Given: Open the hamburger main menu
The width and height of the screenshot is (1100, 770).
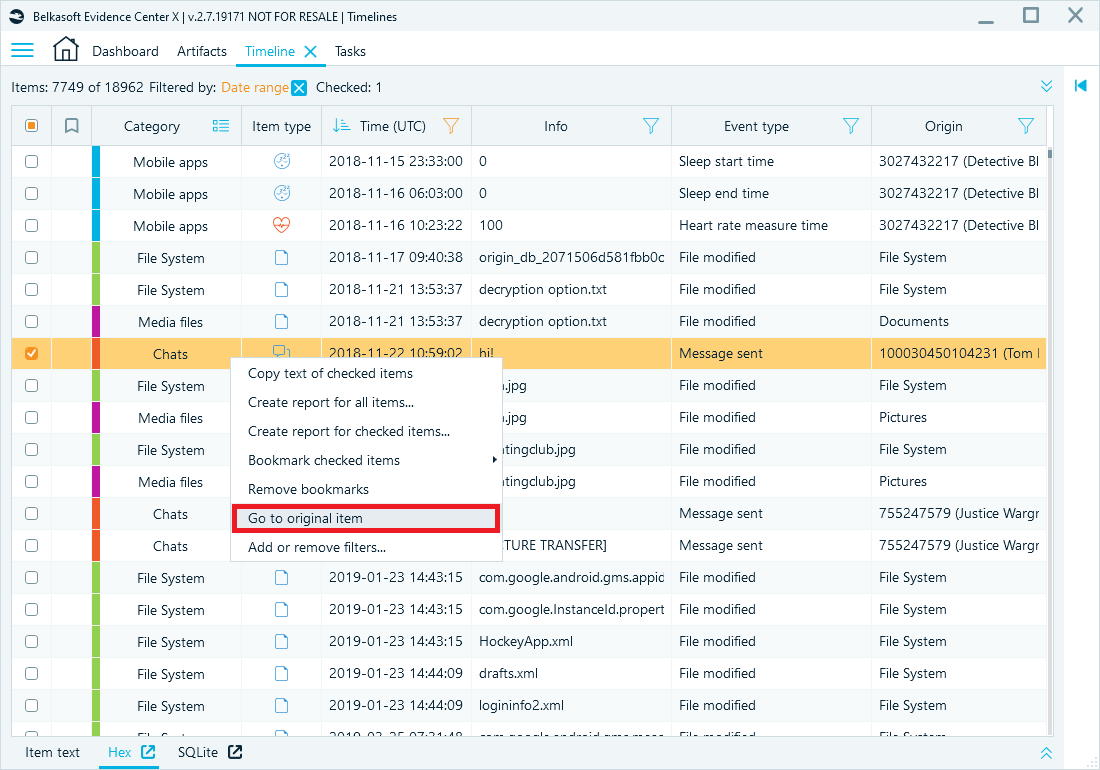Looking at the screenshot, I should (22, 50).
